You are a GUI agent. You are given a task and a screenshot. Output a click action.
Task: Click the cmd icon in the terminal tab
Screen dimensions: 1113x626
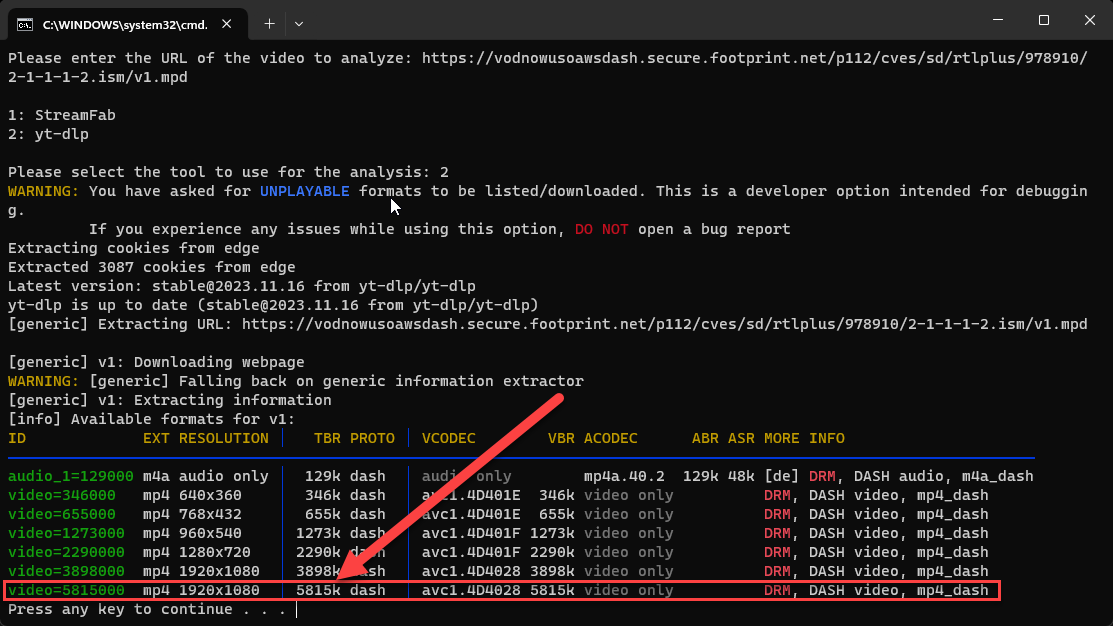[27, 22]
